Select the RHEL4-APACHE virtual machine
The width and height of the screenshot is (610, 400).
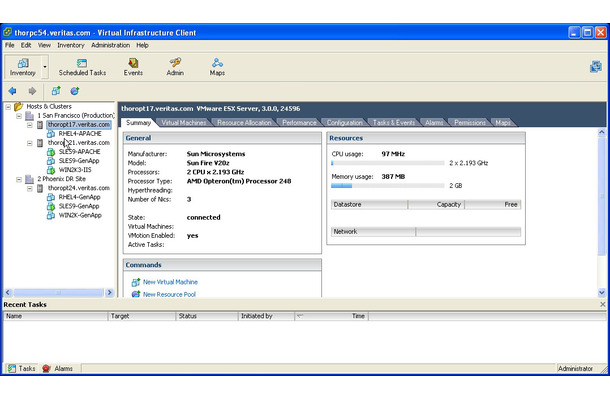click(80, 133)
